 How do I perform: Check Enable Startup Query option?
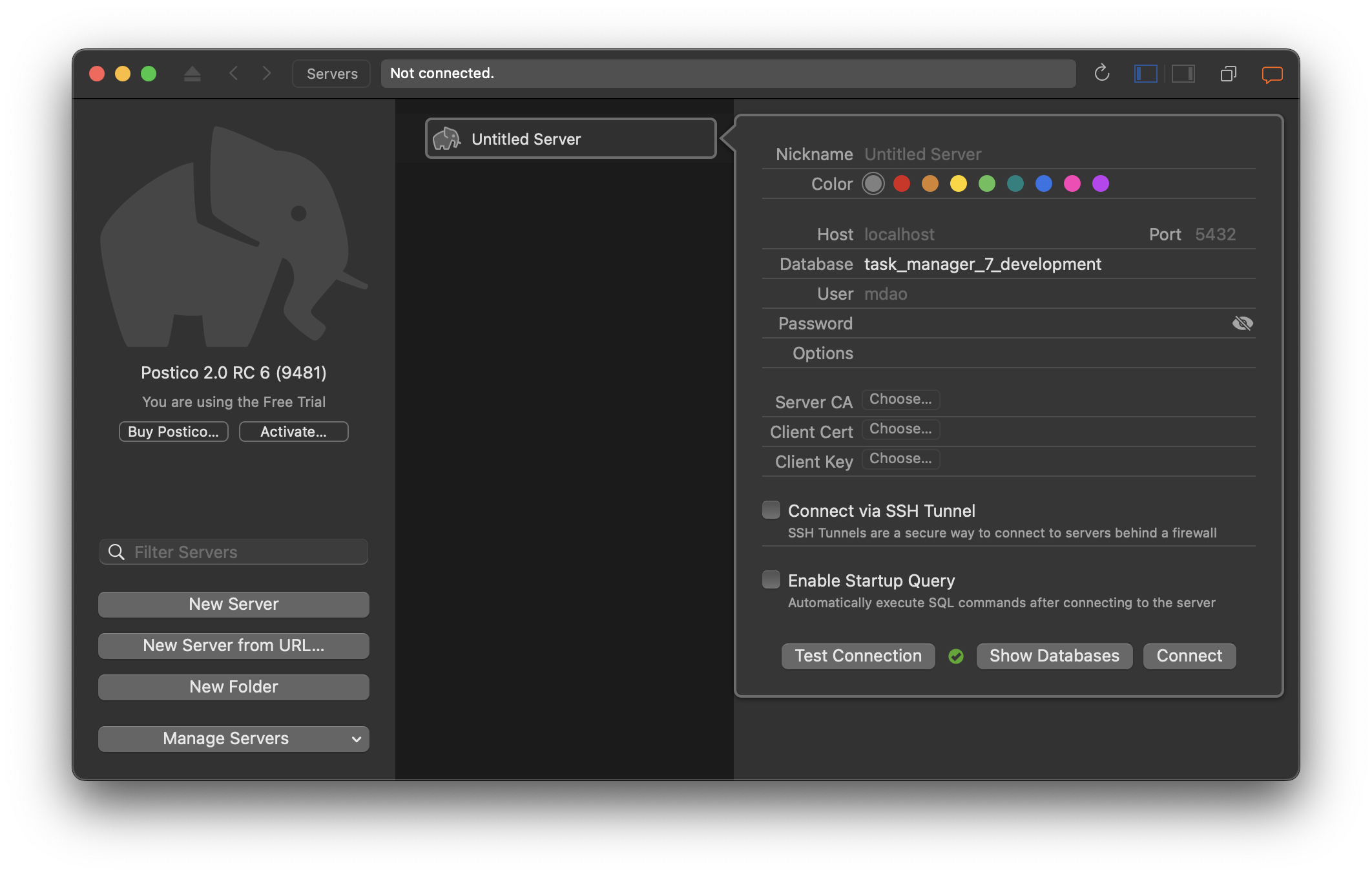pyautogui.click(x=771, y=580)
